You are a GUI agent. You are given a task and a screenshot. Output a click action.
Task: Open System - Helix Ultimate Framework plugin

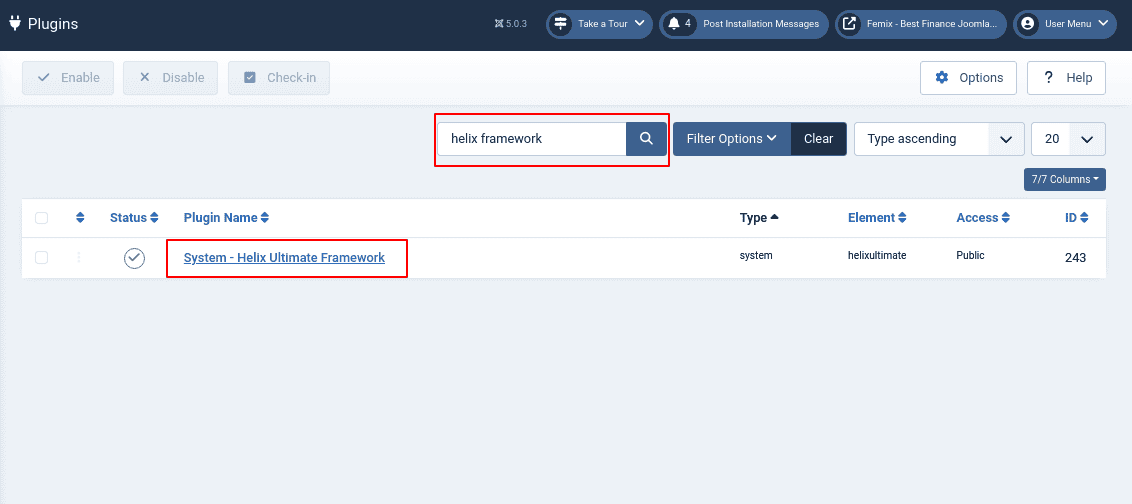[x=284, y=258]
